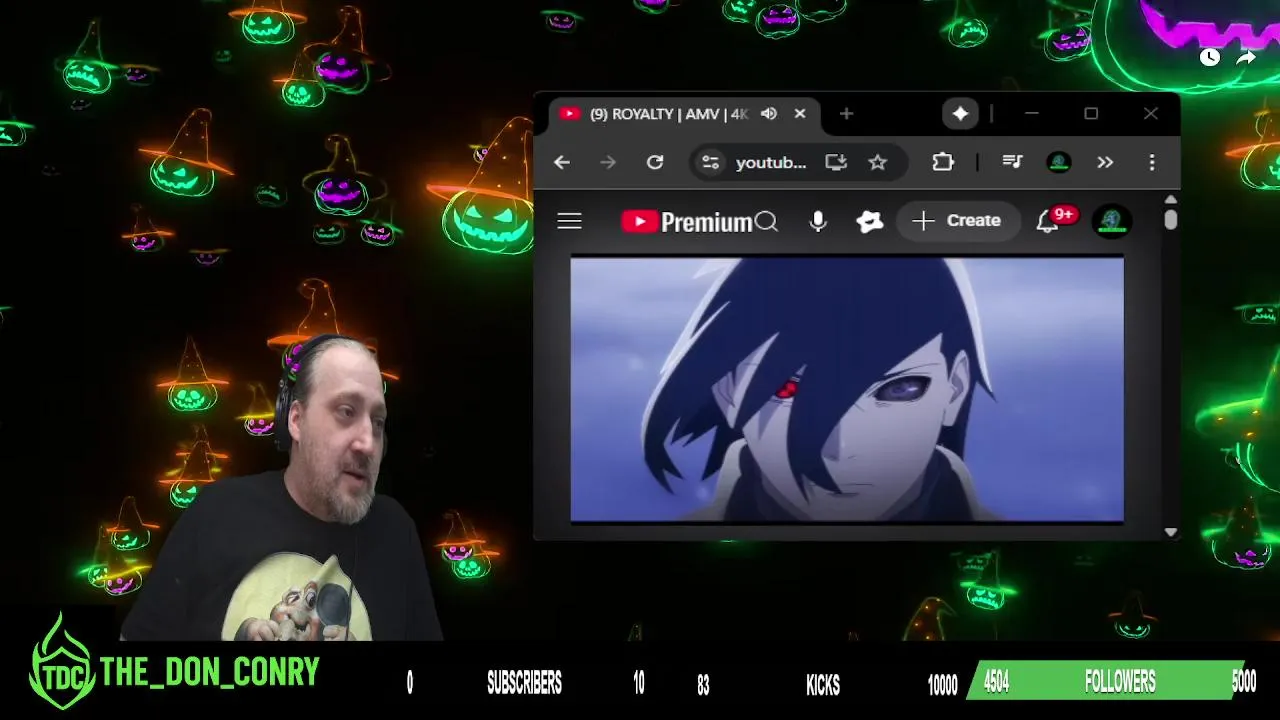Screen dimensions: 1280x720
Task: Go back using the browser back arrow
Action: click(x=562, y=162)
